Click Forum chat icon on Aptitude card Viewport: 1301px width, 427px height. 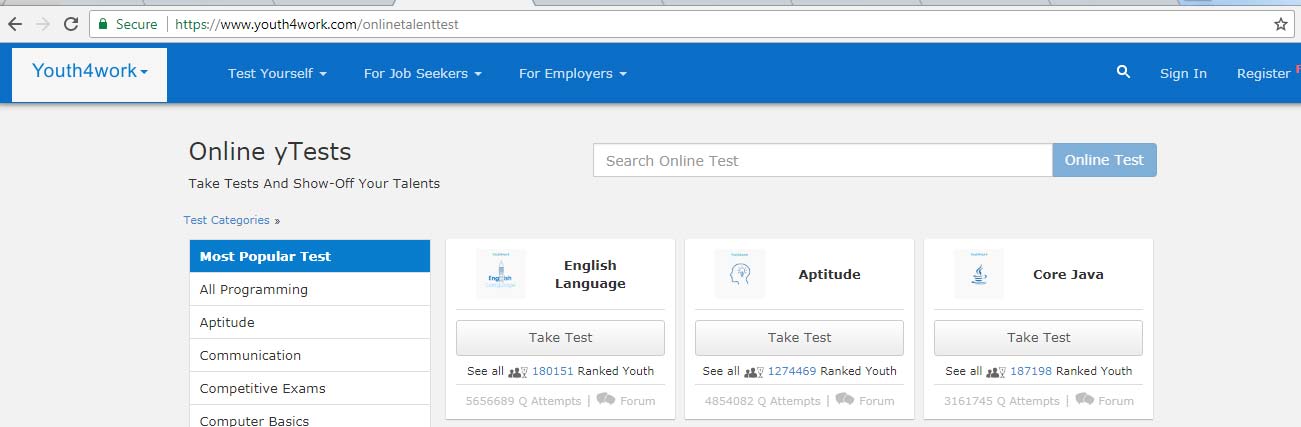pos(845,400)
